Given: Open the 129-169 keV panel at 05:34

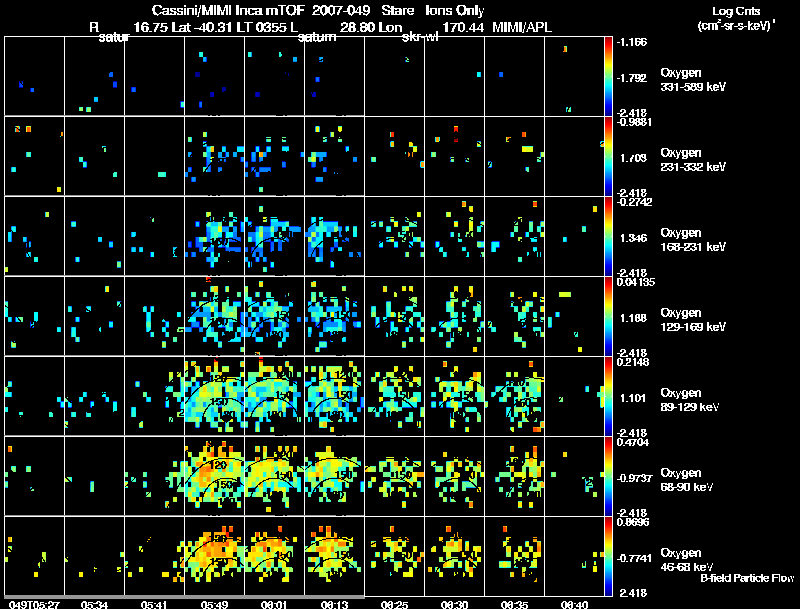Looking at the screenshot, I should pyautogui.click(x=94, y=316).
